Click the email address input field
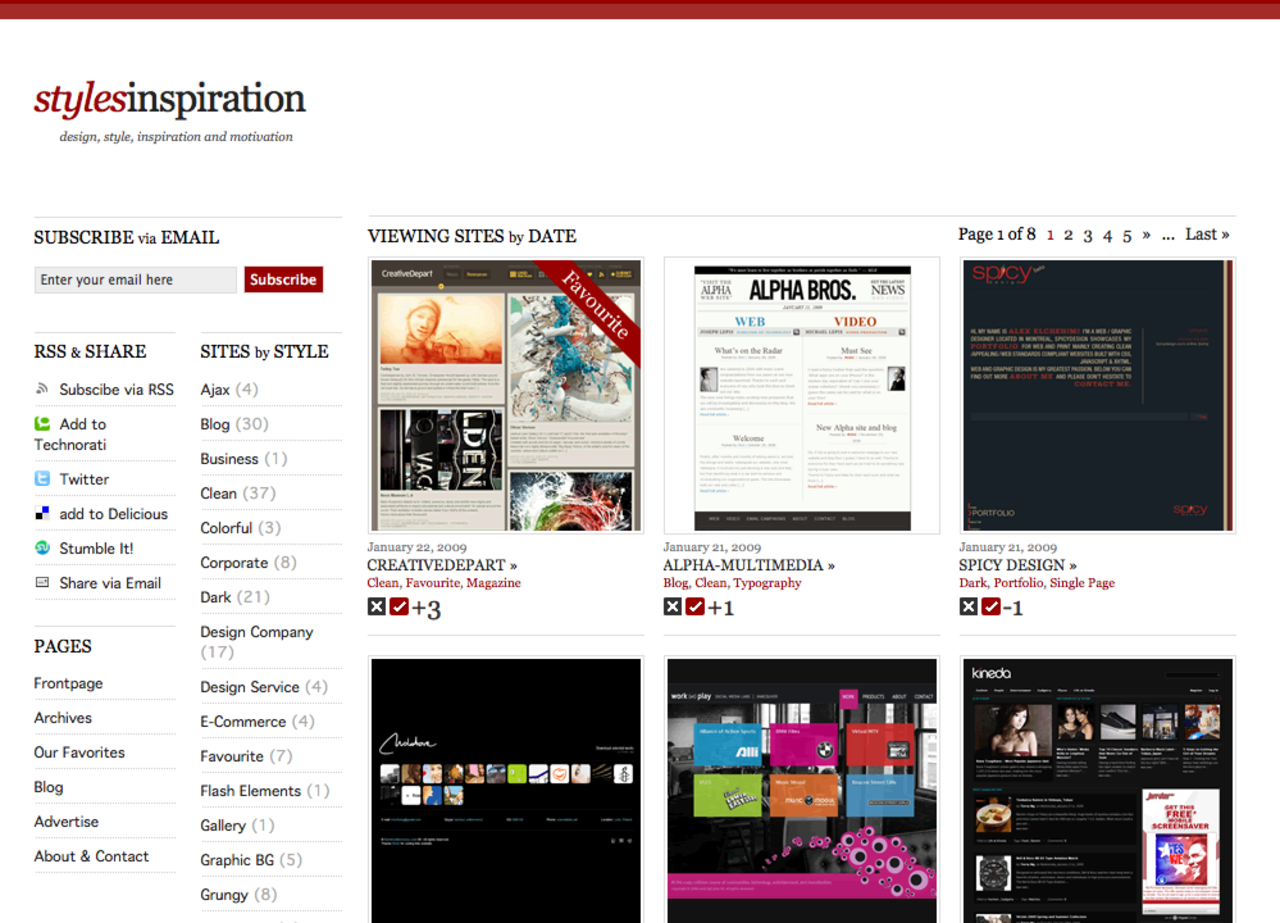The height and width of the screenshot is (923, 1280). tap(135, 280)
